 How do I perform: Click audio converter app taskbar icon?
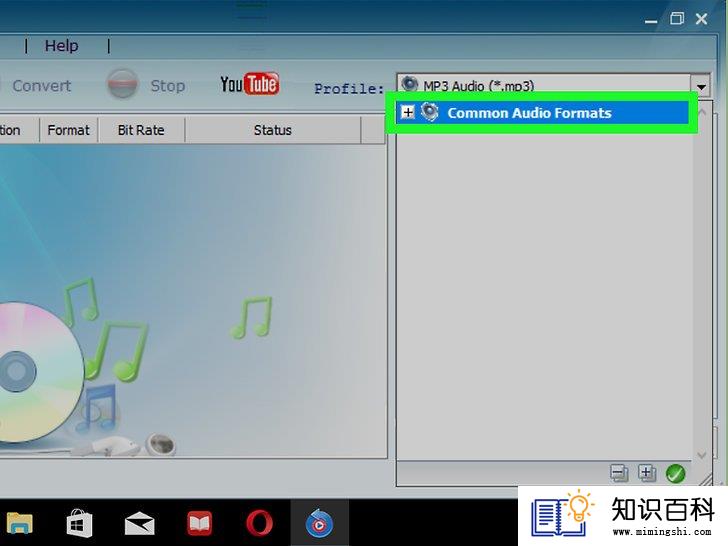(x=319, y=523)
